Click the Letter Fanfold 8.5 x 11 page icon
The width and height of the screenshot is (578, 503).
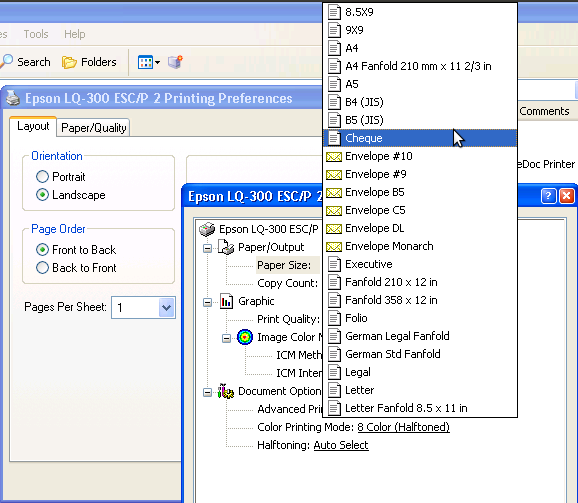334,408
